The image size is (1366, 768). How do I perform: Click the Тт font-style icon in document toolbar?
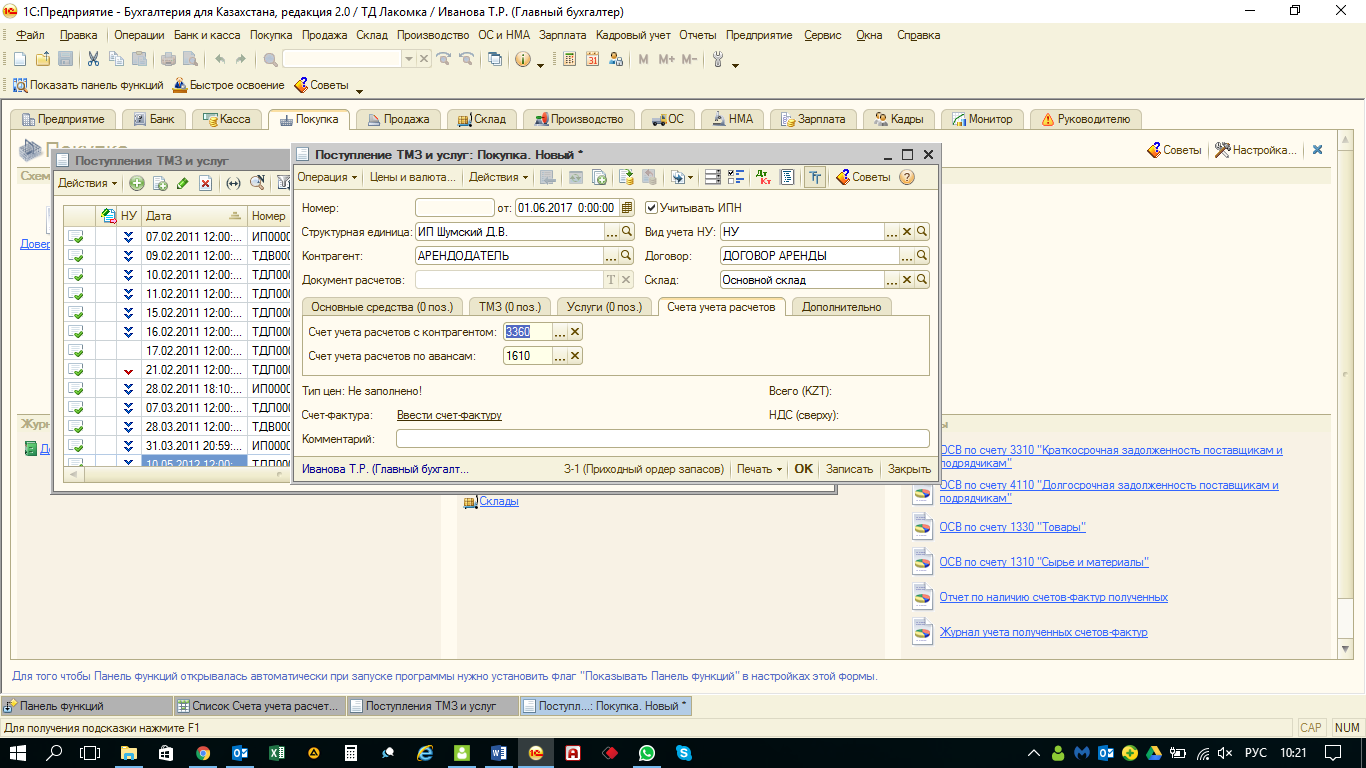coord(814,177)
